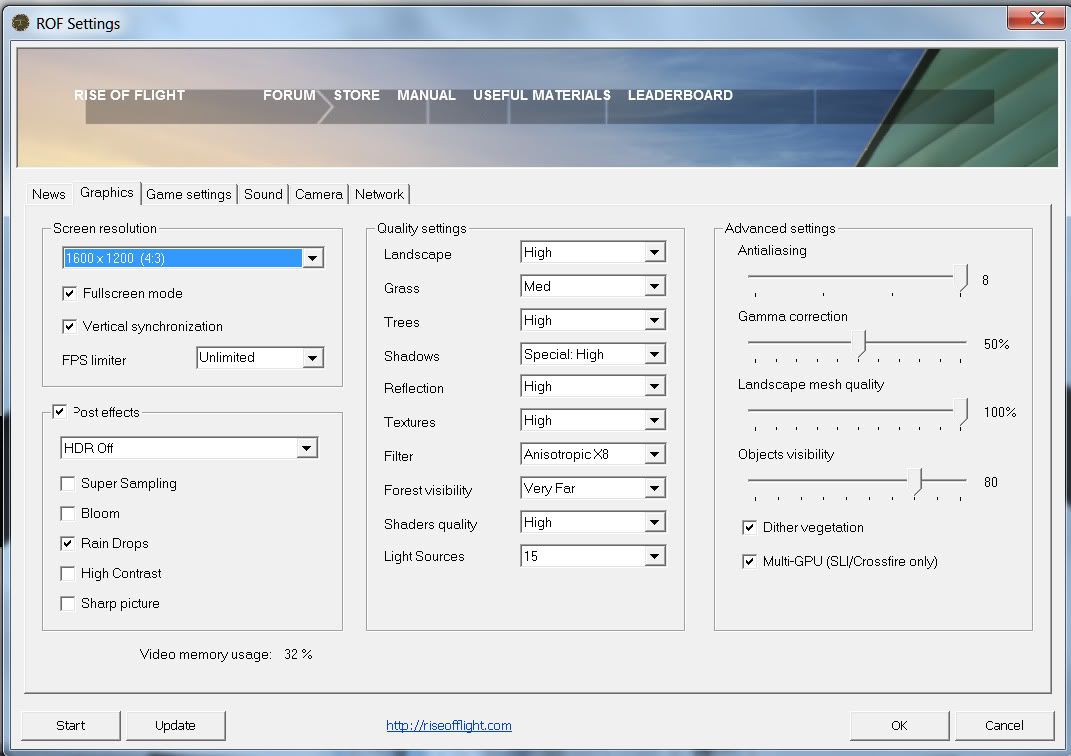Open the STORE banner link
This screenshot has height=756, width=1071.
pyautogui.click(x=357, y=95)
